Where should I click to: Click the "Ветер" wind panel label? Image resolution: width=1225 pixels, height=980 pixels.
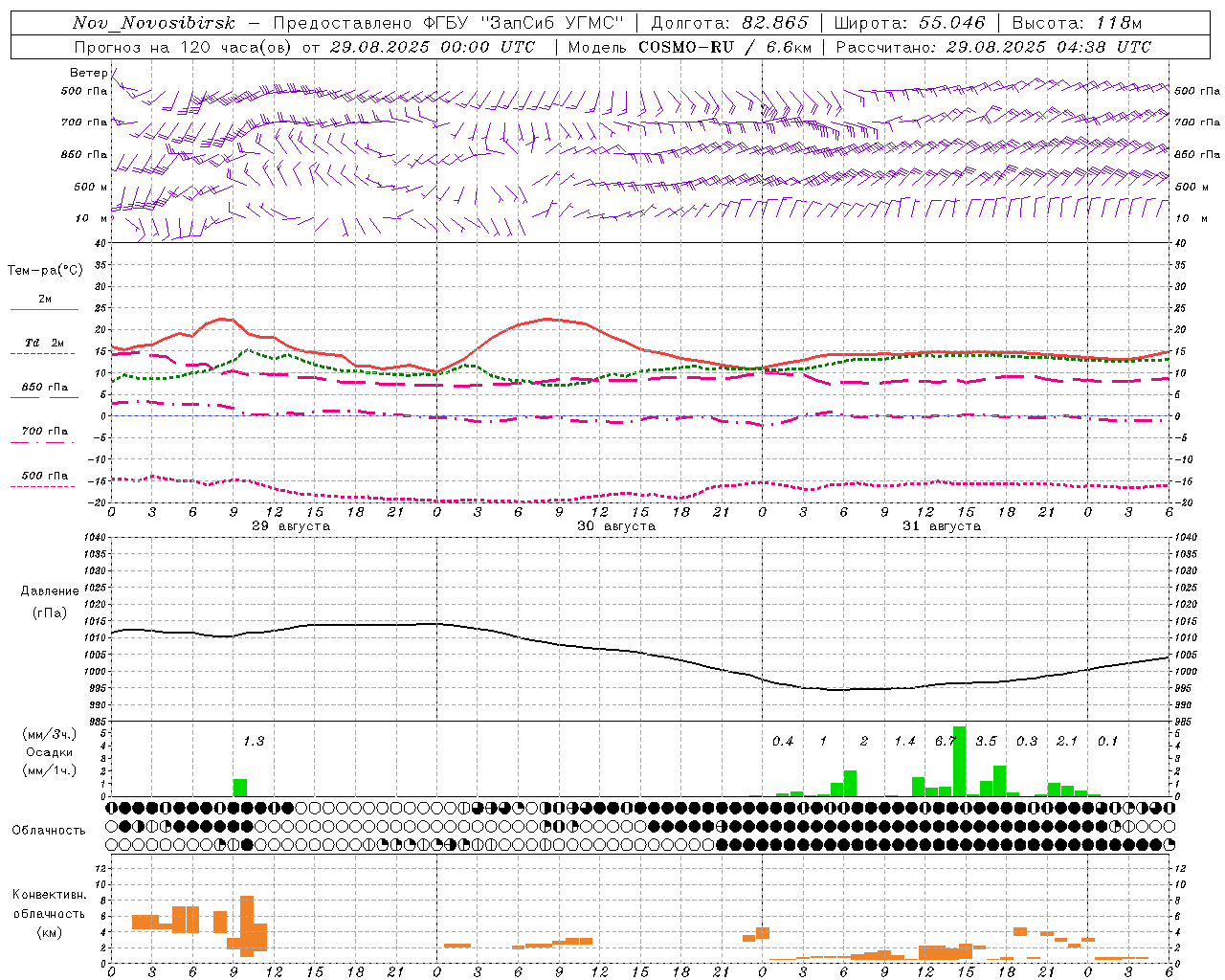pyautogui.click(x=88, y=73)
